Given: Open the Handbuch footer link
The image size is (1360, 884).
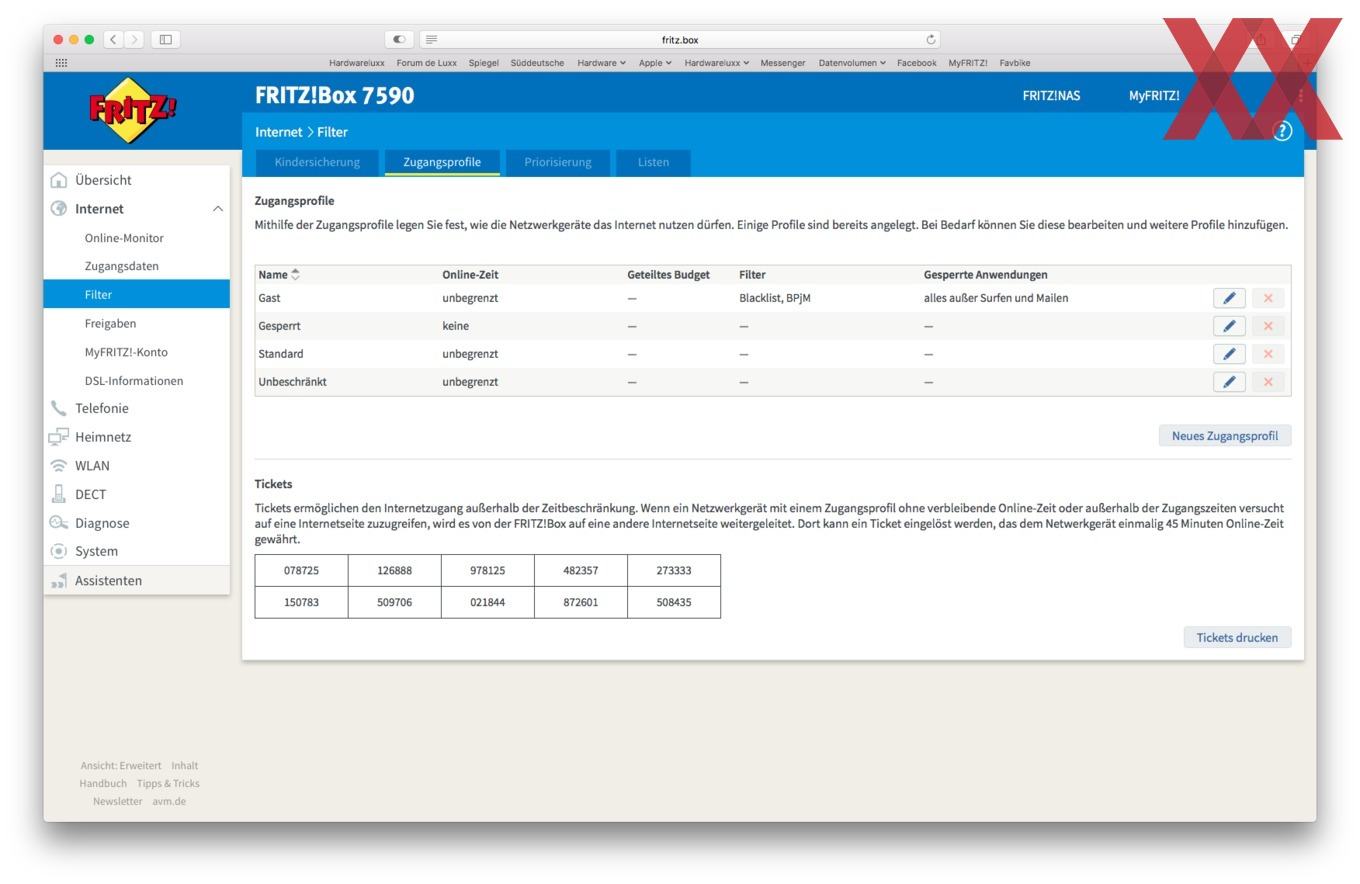Looking at the screenshot, I should pos(103,784).
